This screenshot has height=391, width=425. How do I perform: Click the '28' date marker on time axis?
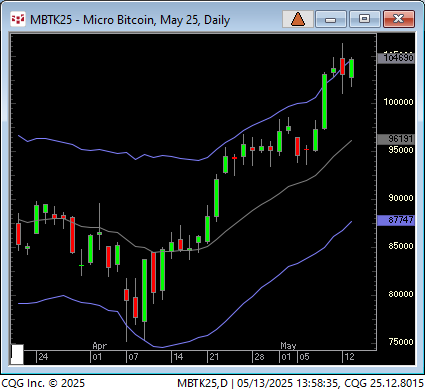259,357
